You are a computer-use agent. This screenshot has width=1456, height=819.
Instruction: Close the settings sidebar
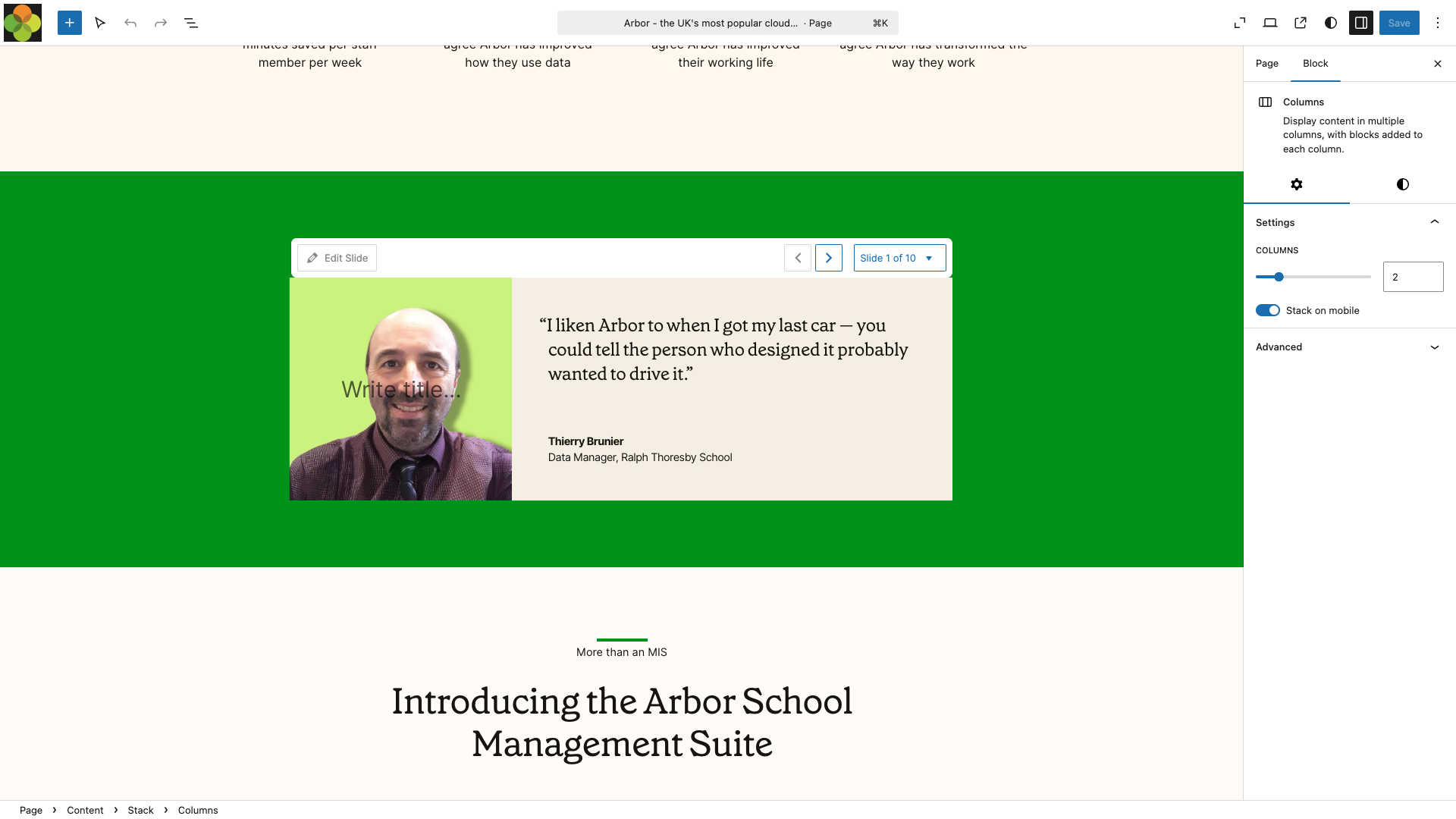click(1438, 64)
